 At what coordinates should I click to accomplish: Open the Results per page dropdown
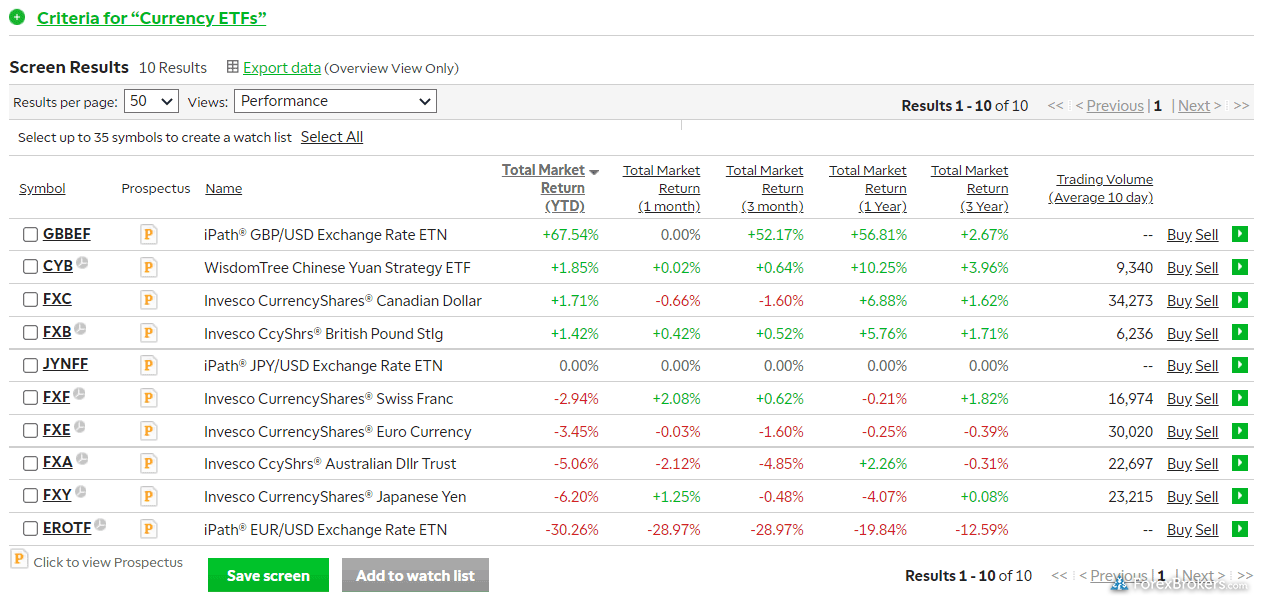point(151,101)
